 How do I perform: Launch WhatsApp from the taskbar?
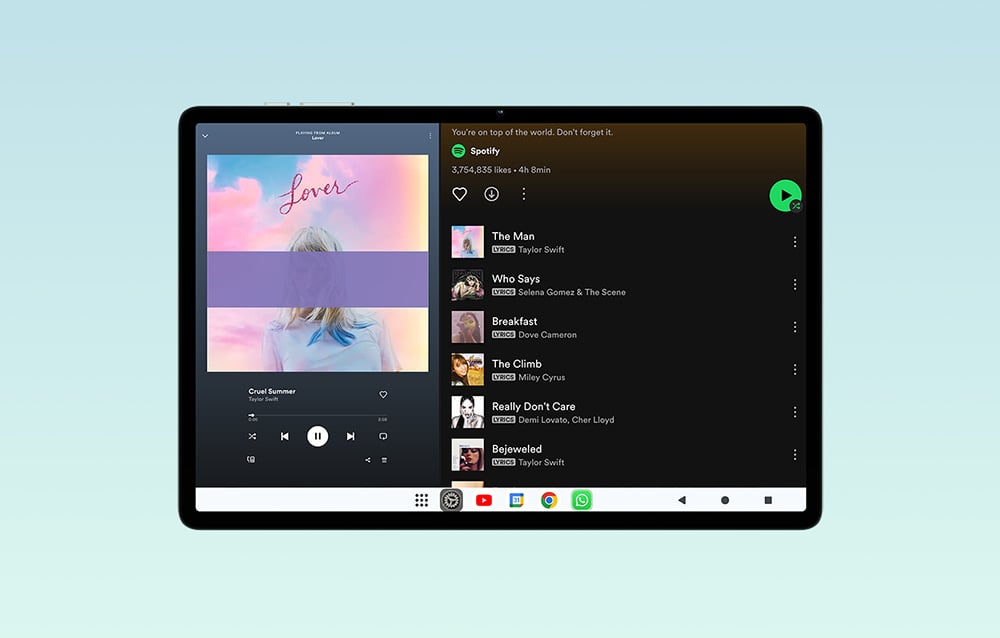pos(582,500)
